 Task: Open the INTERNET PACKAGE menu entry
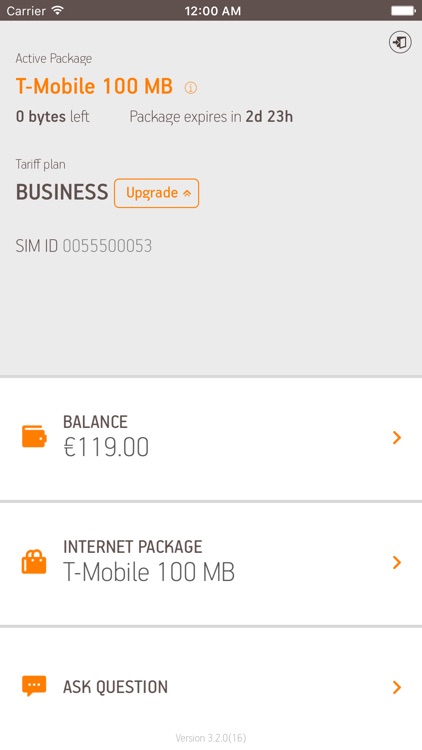[x=211, y=563]
